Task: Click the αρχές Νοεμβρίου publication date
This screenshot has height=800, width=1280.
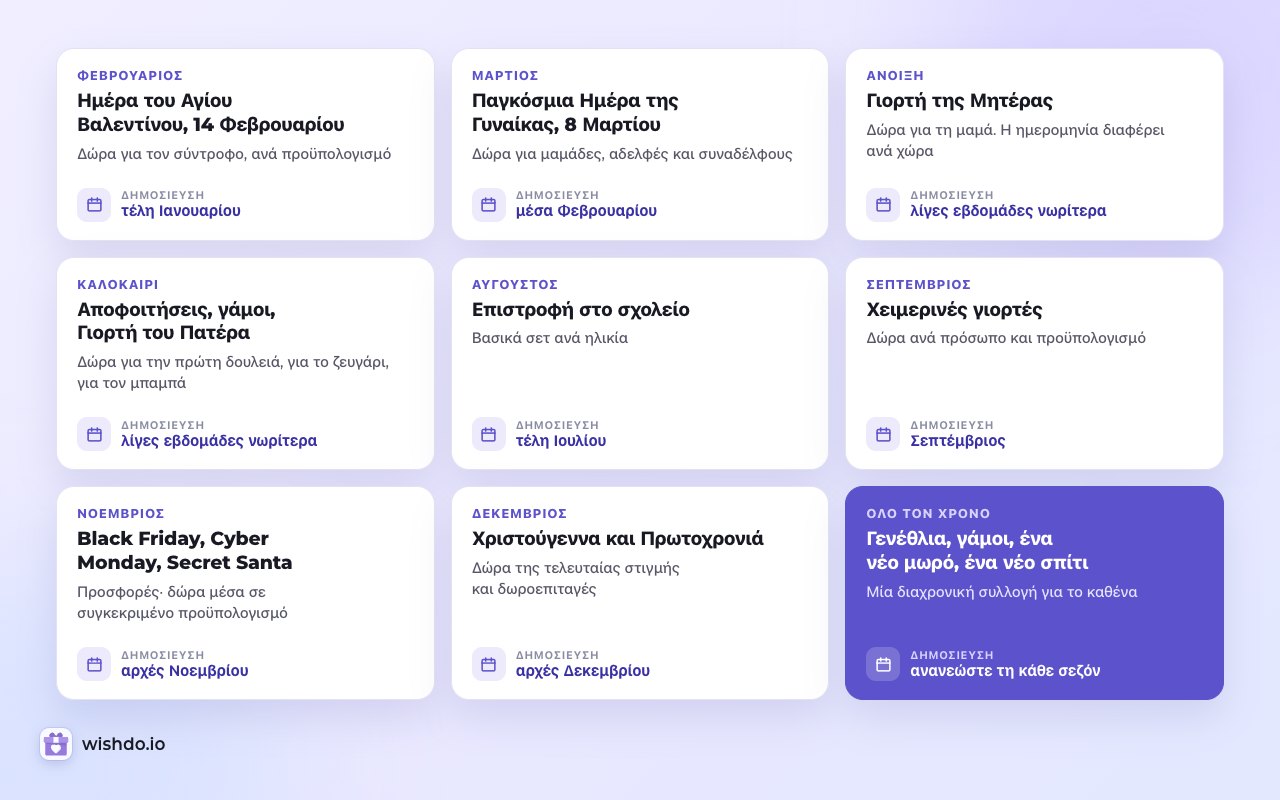Action: click(x=185, y=671)
